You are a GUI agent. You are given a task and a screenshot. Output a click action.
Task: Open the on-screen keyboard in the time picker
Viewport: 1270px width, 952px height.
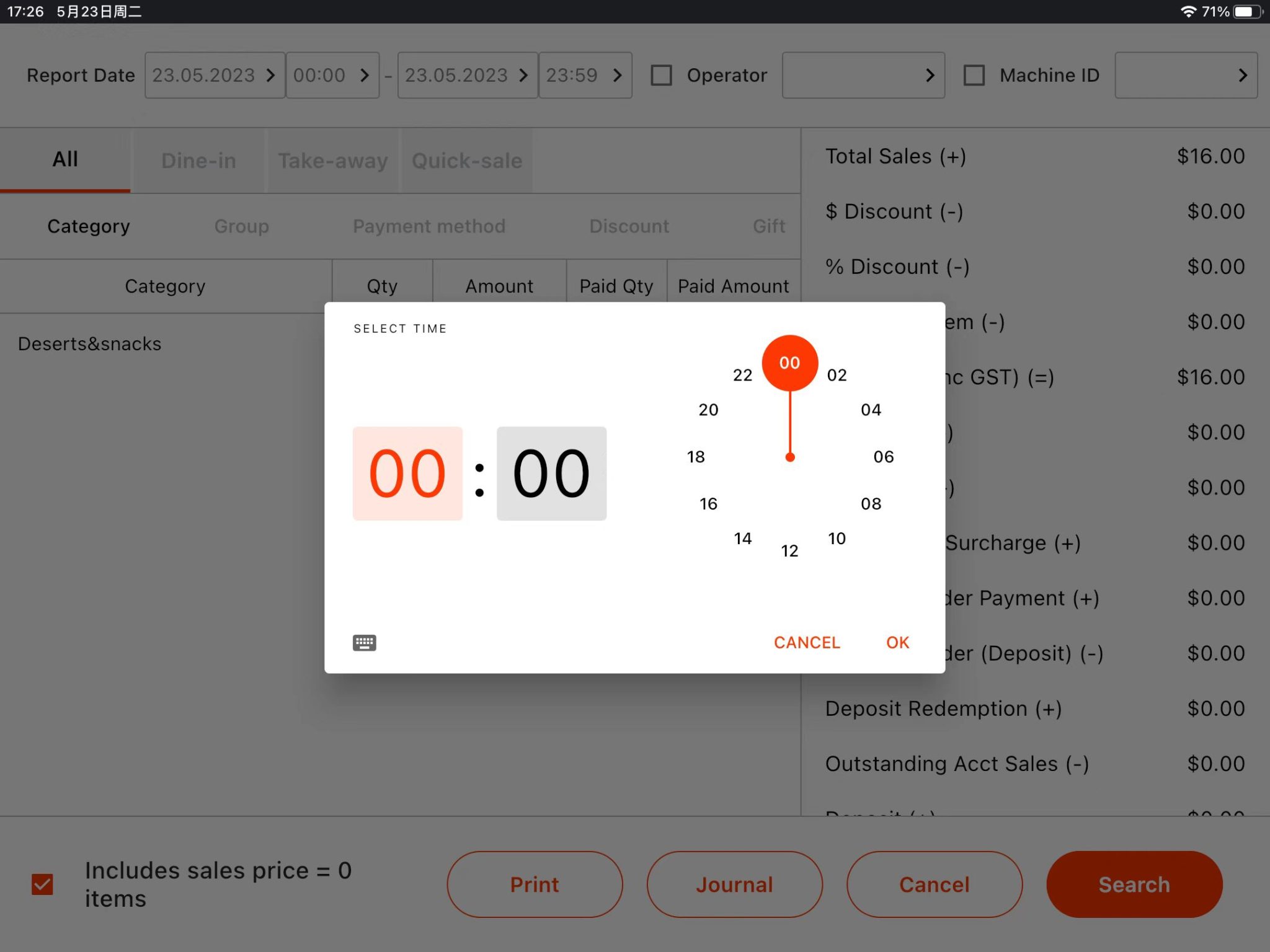365,643
